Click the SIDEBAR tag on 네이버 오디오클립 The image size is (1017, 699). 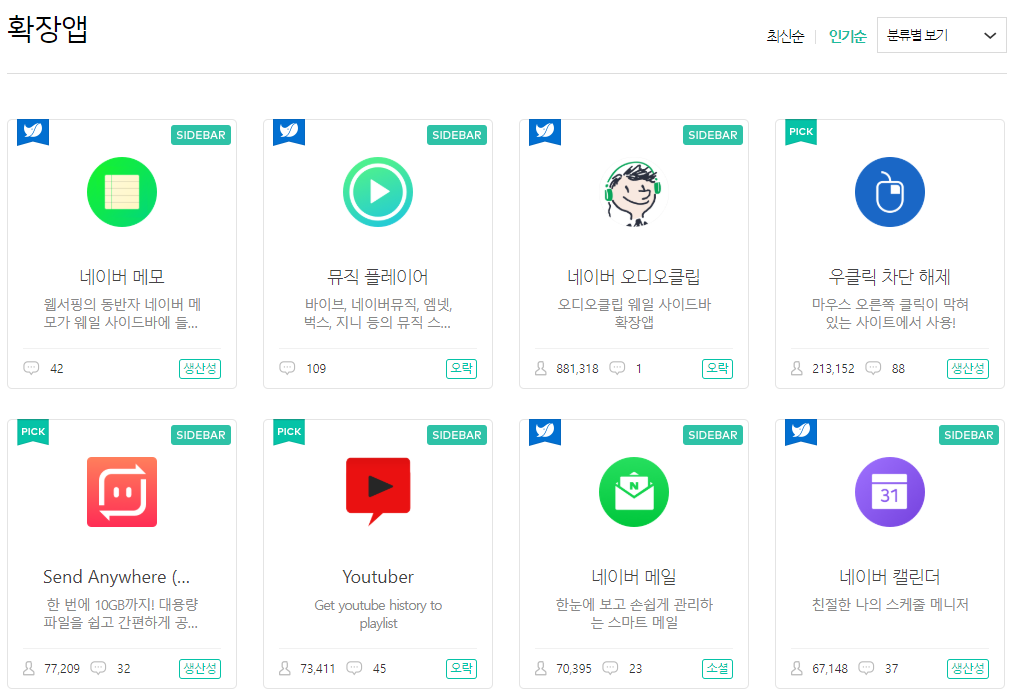pyautogui.click(x=713, y=135)
